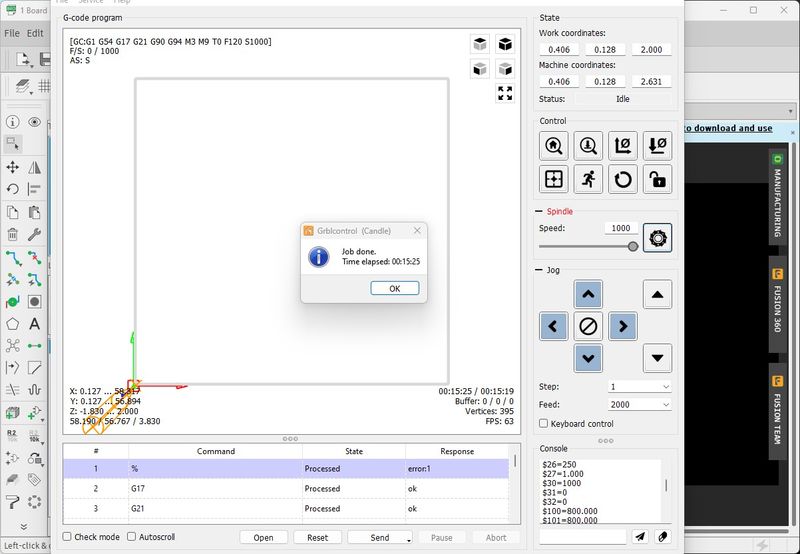The image size is (800, 554).
Task: Click the Z-probe control button
Action: [x=588, y=146]
